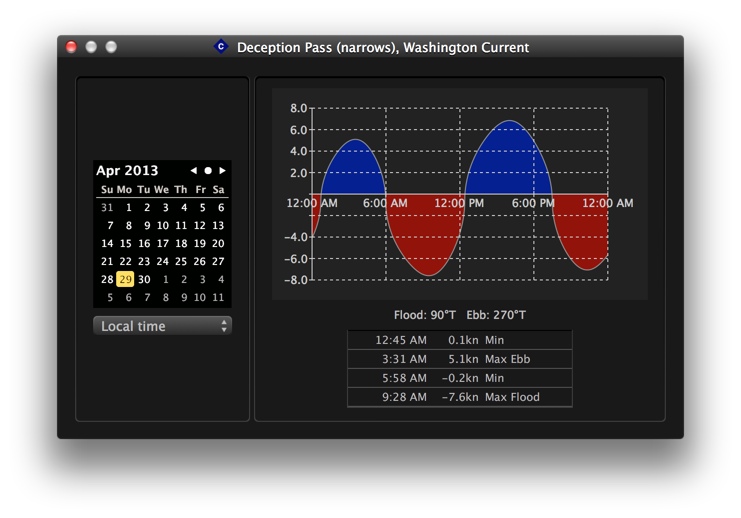Select April 1 in calendar
741x518 pixels.
(129, 207)
